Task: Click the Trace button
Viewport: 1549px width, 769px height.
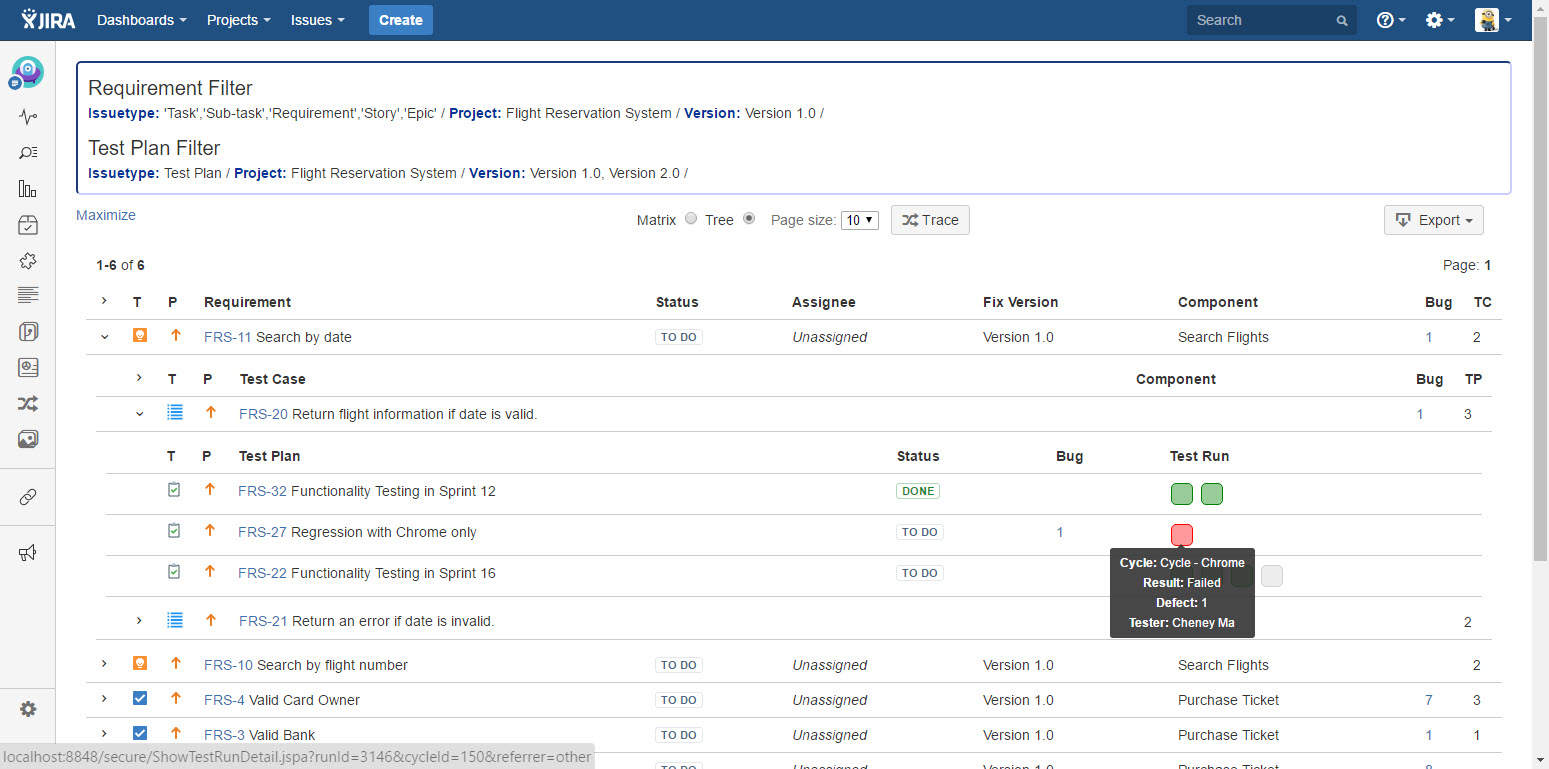Action: (x=930, y=220)
